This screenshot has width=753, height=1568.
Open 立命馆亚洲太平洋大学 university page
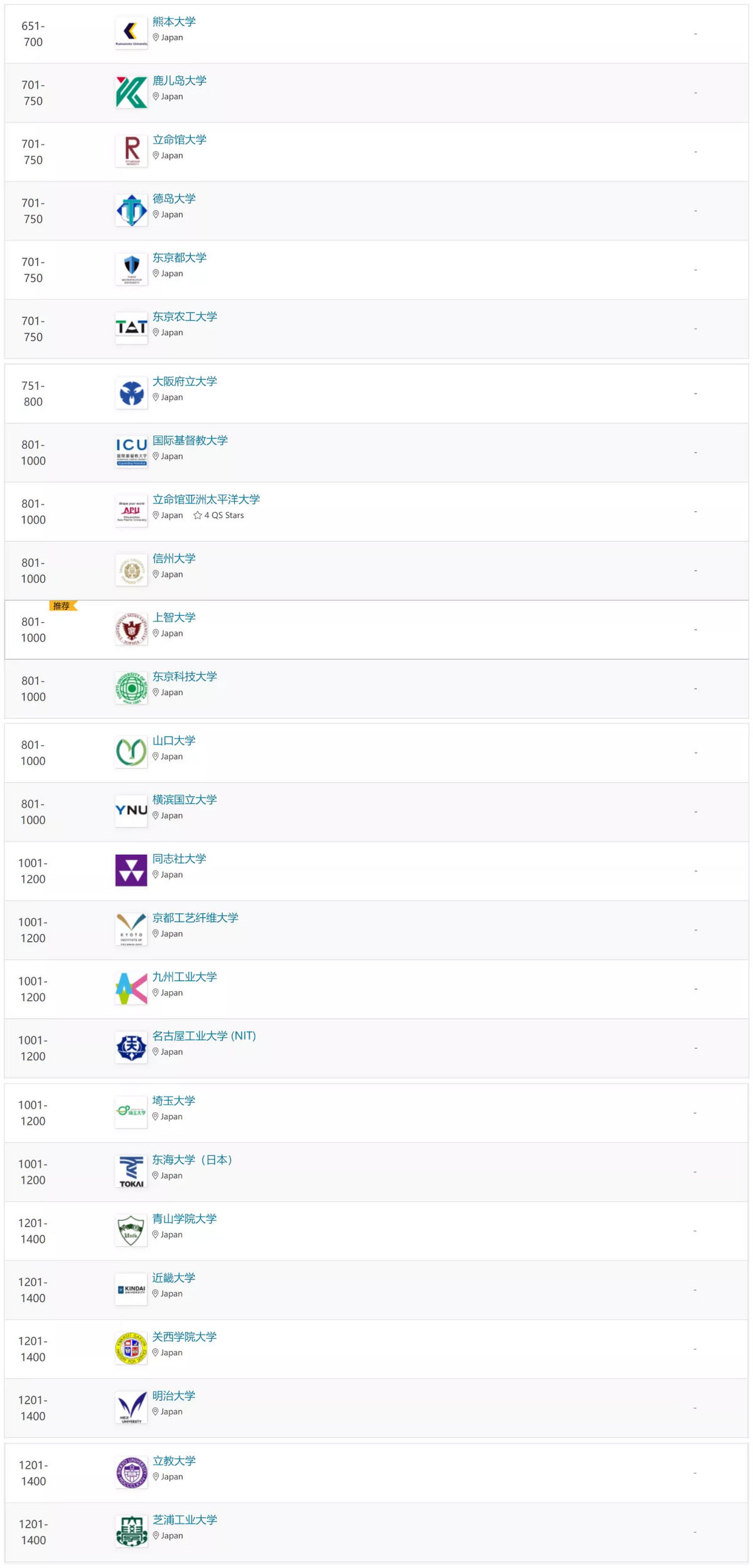point(206,499)
